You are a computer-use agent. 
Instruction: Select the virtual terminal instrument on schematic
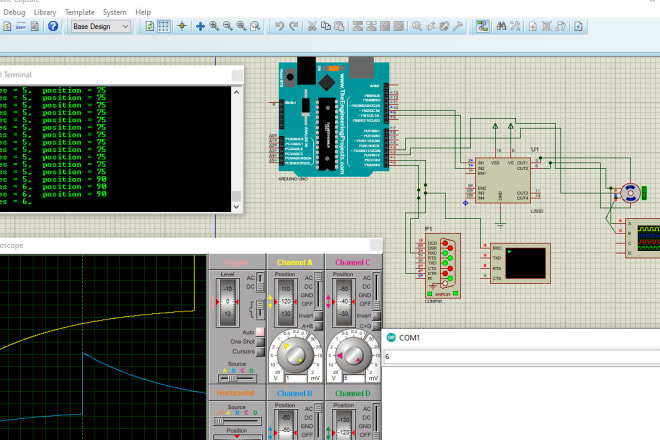coord(520,263)
